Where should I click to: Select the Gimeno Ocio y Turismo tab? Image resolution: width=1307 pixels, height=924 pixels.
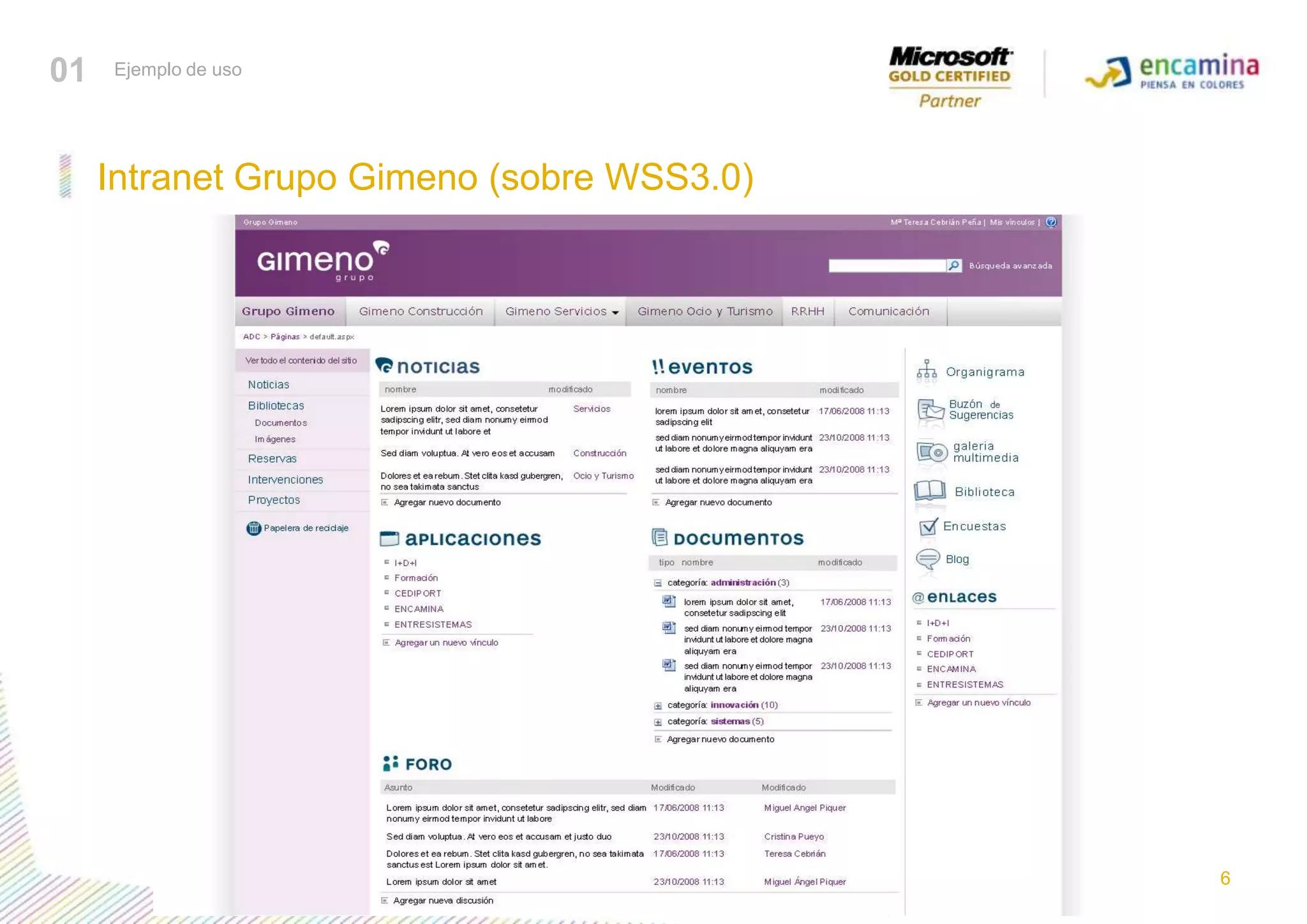click(705, 311)
